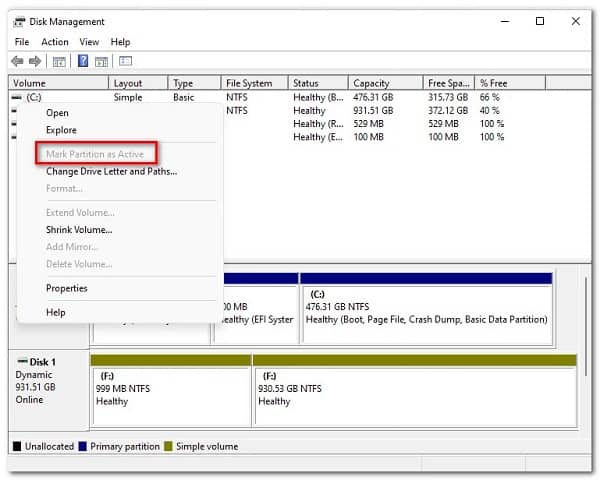The height and width of the screenshot is (480, 600).
Task: Click the graphical view vertical scrollbar
Action: (x=586, y=327)
